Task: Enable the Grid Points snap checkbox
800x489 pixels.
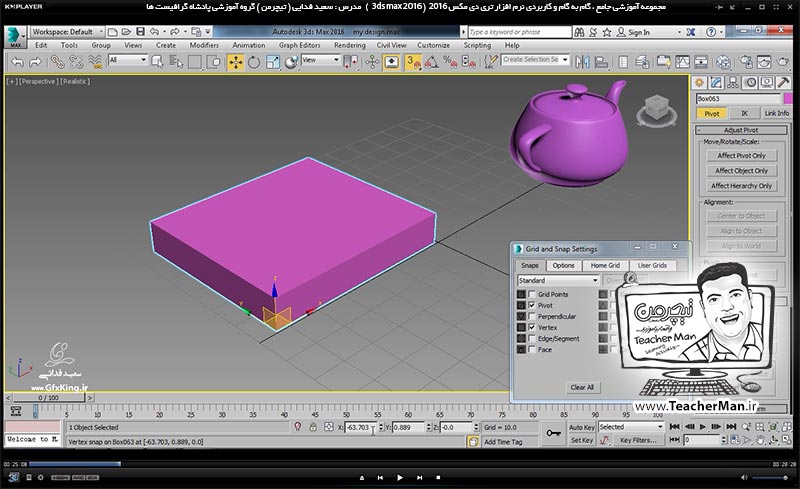Action: tap(532, 294)
